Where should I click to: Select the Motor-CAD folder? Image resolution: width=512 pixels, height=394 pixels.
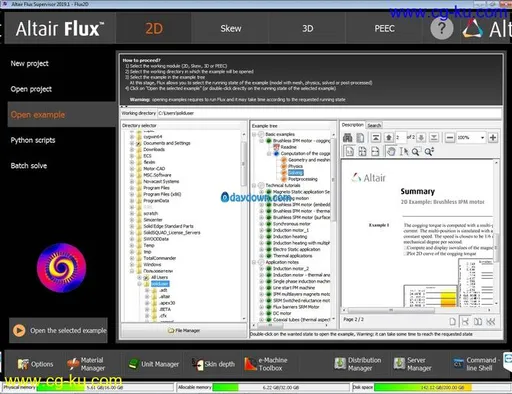(154, 169)
